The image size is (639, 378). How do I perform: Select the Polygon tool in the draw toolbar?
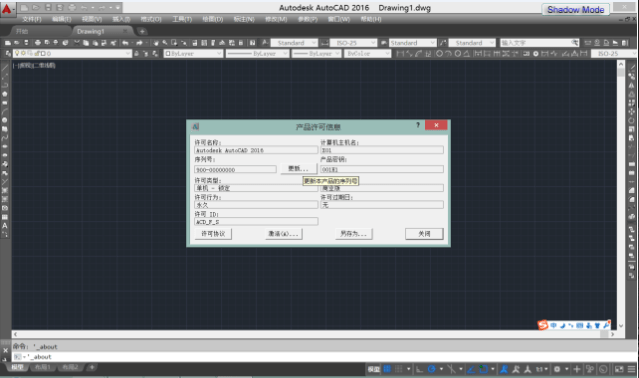tap(5, 94)
